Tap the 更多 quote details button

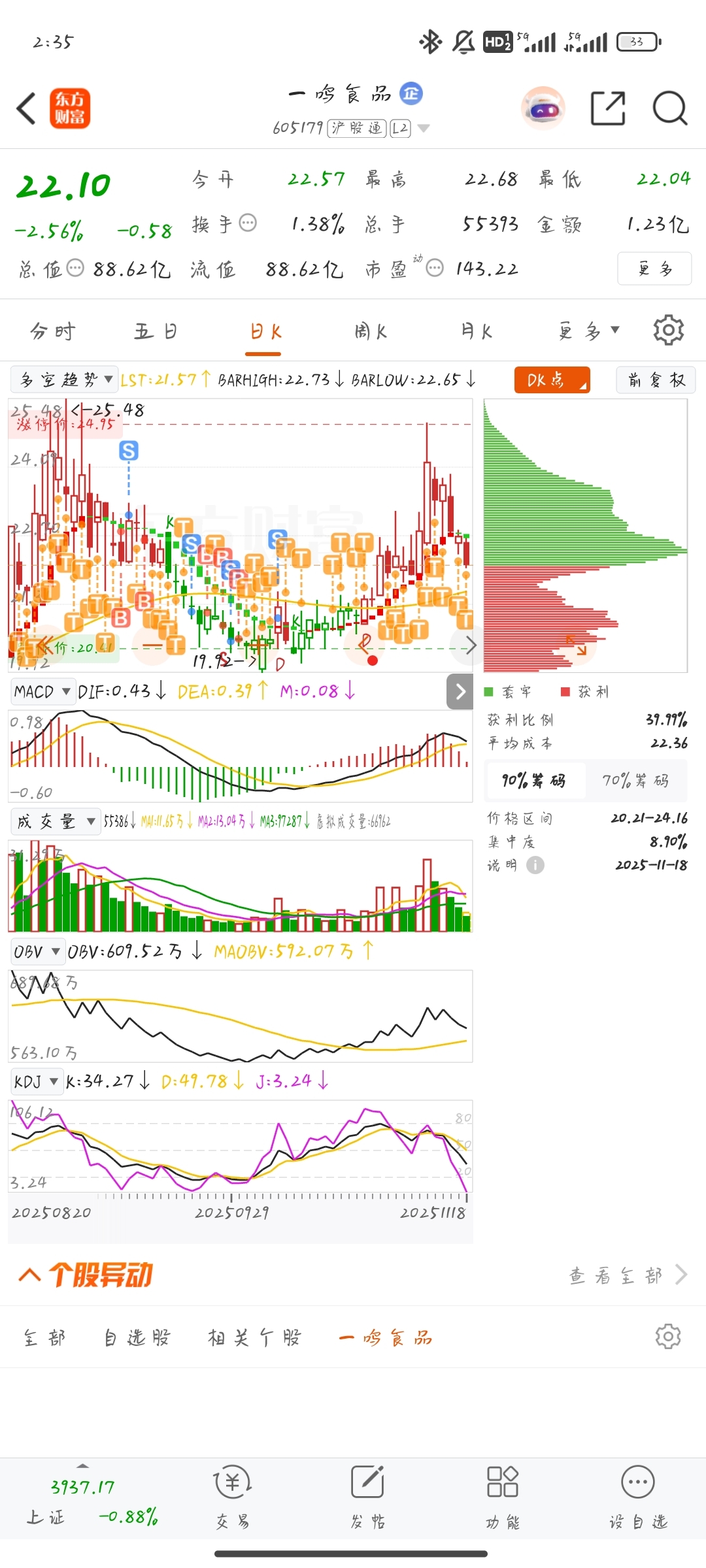(x=654, y=269)
